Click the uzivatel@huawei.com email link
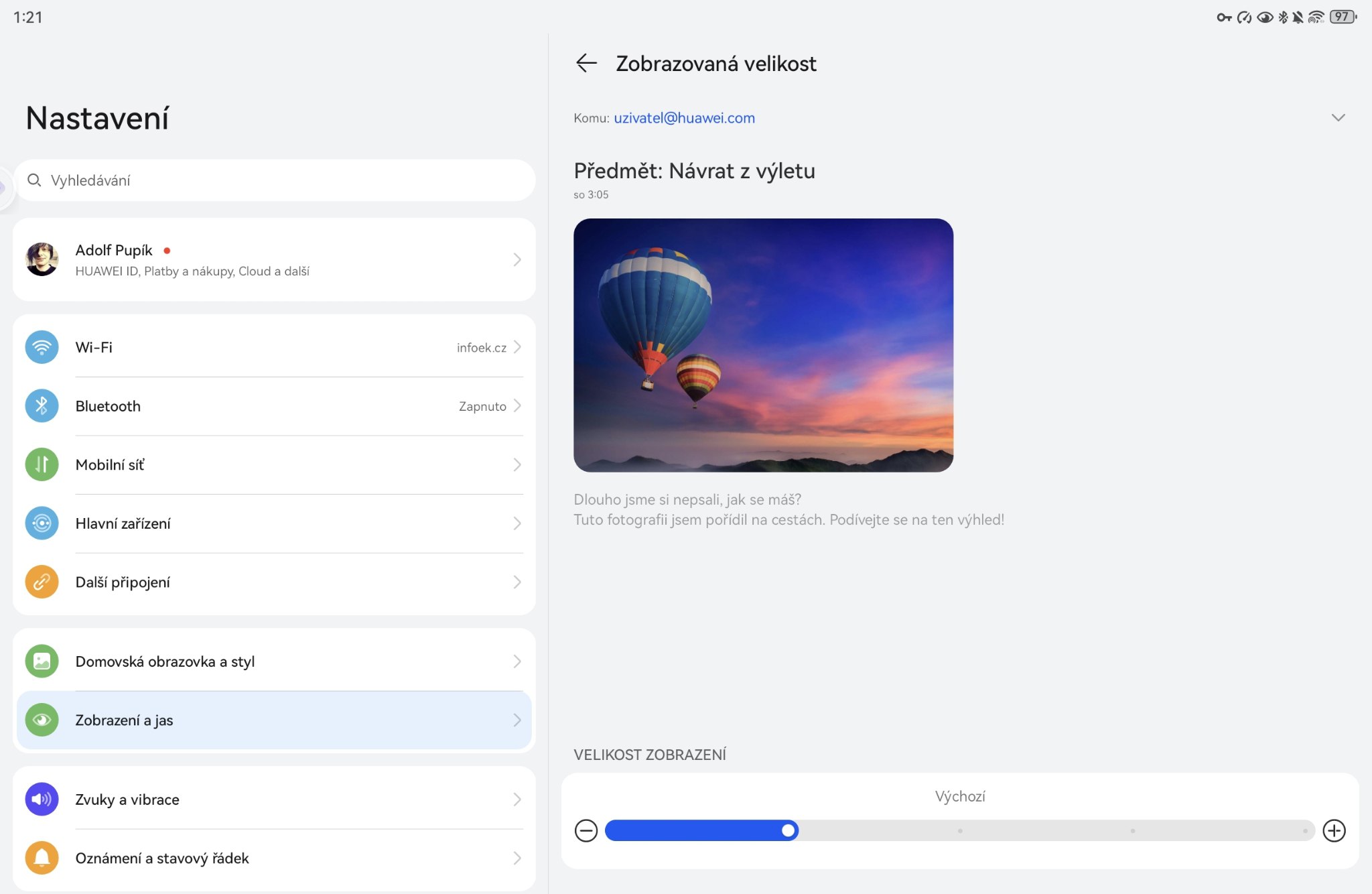The height and width of the screenshot is (894, 1372). click(x=684, y=118)
